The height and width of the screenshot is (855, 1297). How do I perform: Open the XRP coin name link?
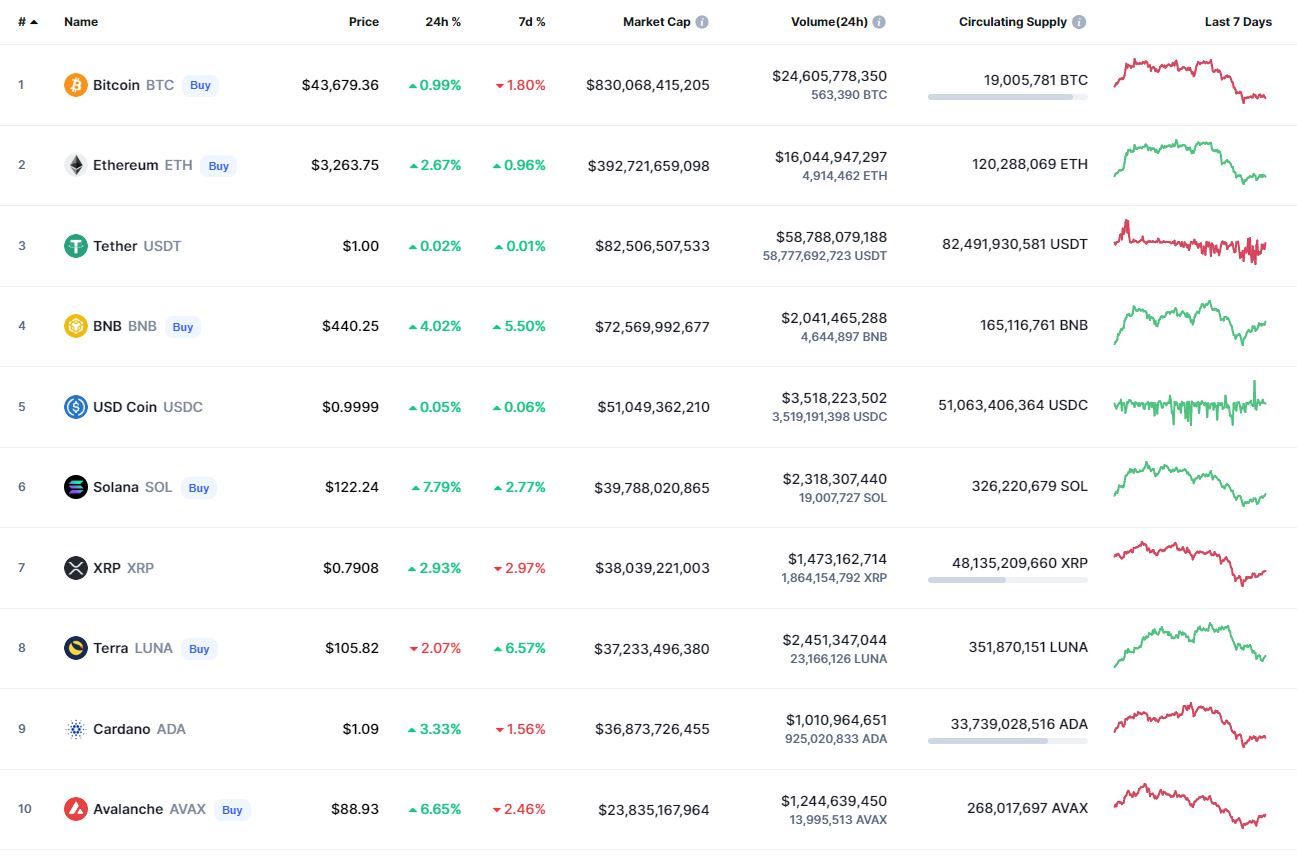pos(107,568)
